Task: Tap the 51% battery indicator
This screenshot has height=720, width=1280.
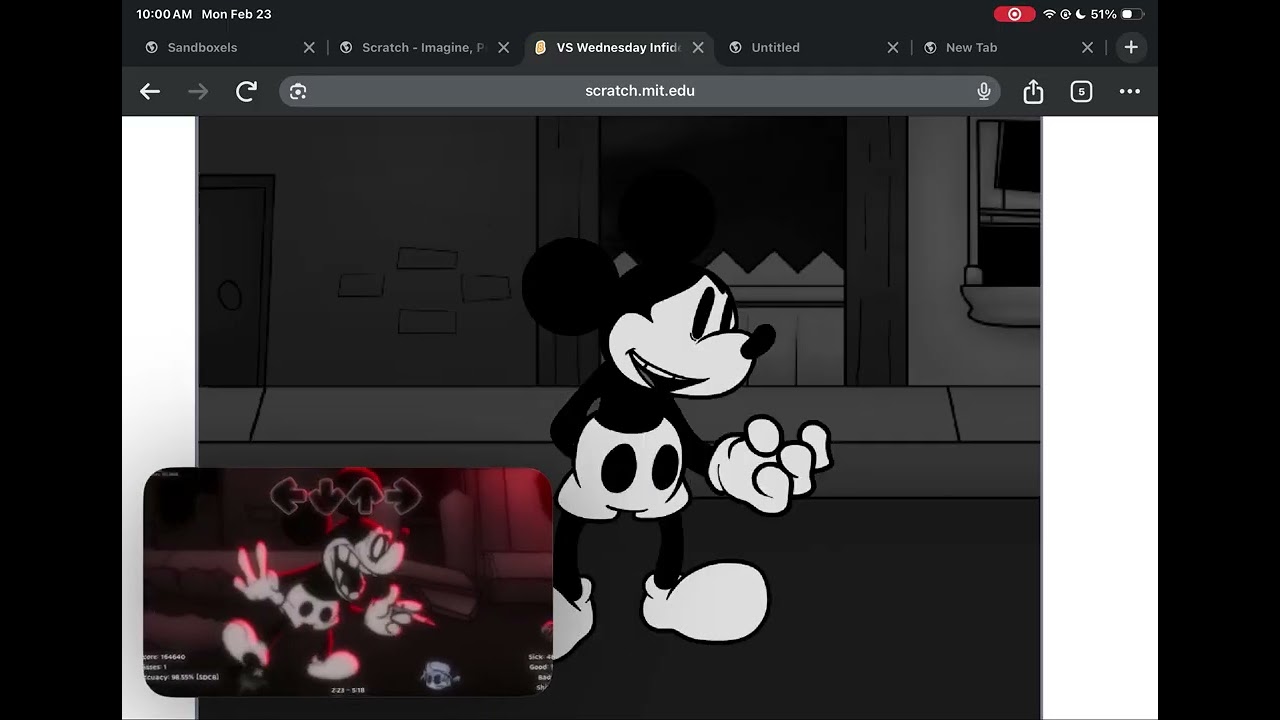Action: tap(1117, 14)
